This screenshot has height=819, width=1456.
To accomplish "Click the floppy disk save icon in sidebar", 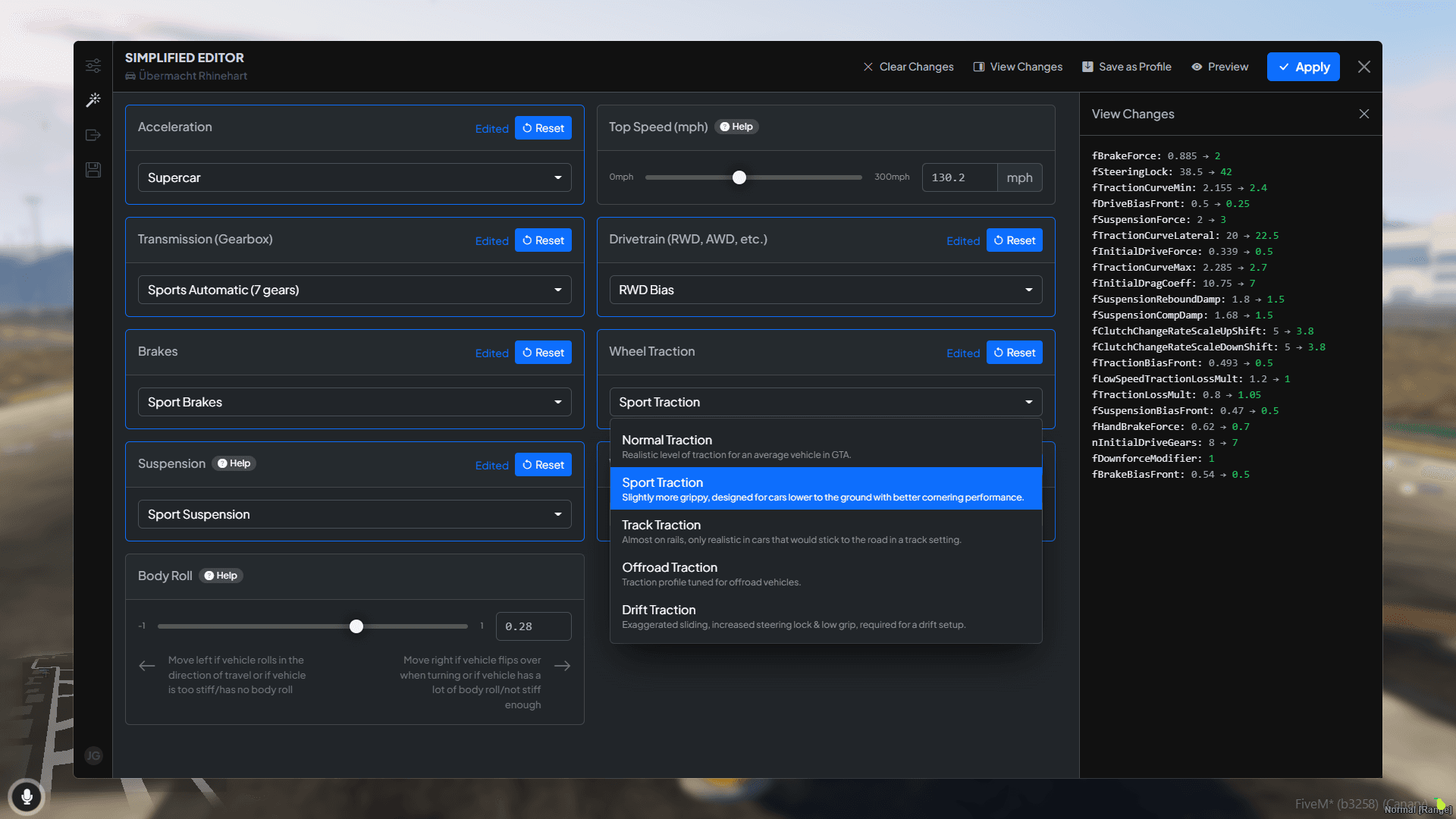I will pyautogui.click(x=93, y=170).
